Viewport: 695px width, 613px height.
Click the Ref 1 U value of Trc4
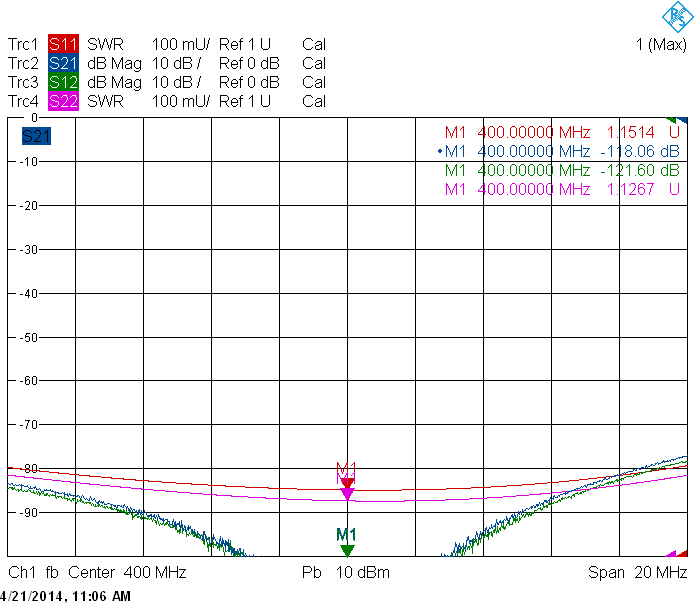pos(245,102)
